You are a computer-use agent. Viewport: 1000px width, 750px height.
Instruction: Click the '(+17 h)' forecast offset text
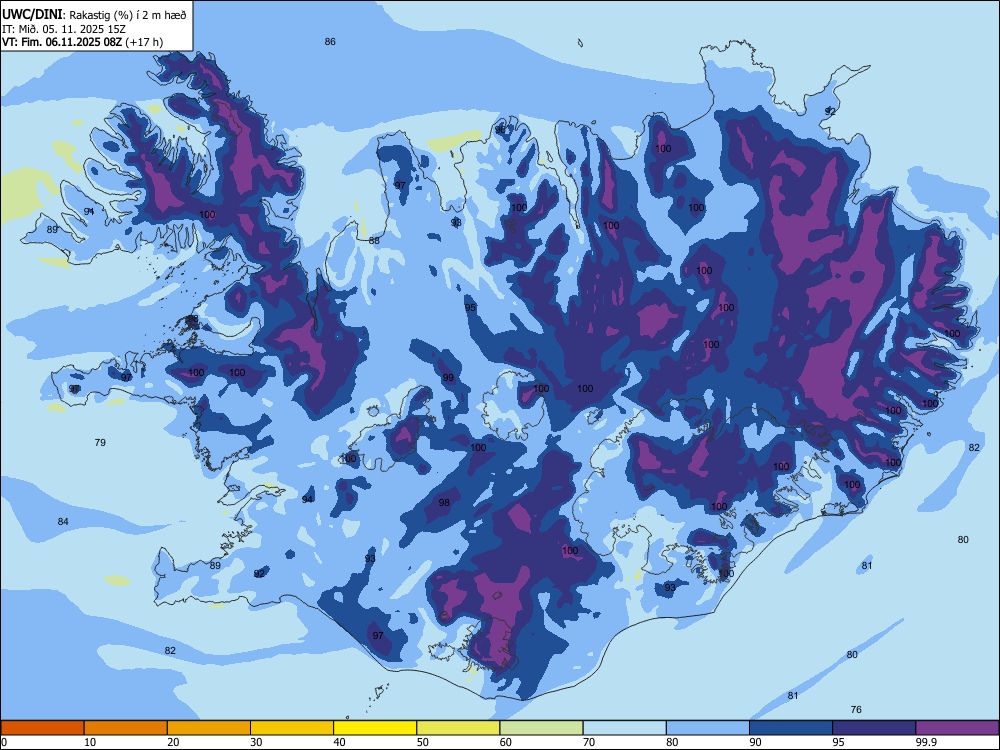click(144, 42)
